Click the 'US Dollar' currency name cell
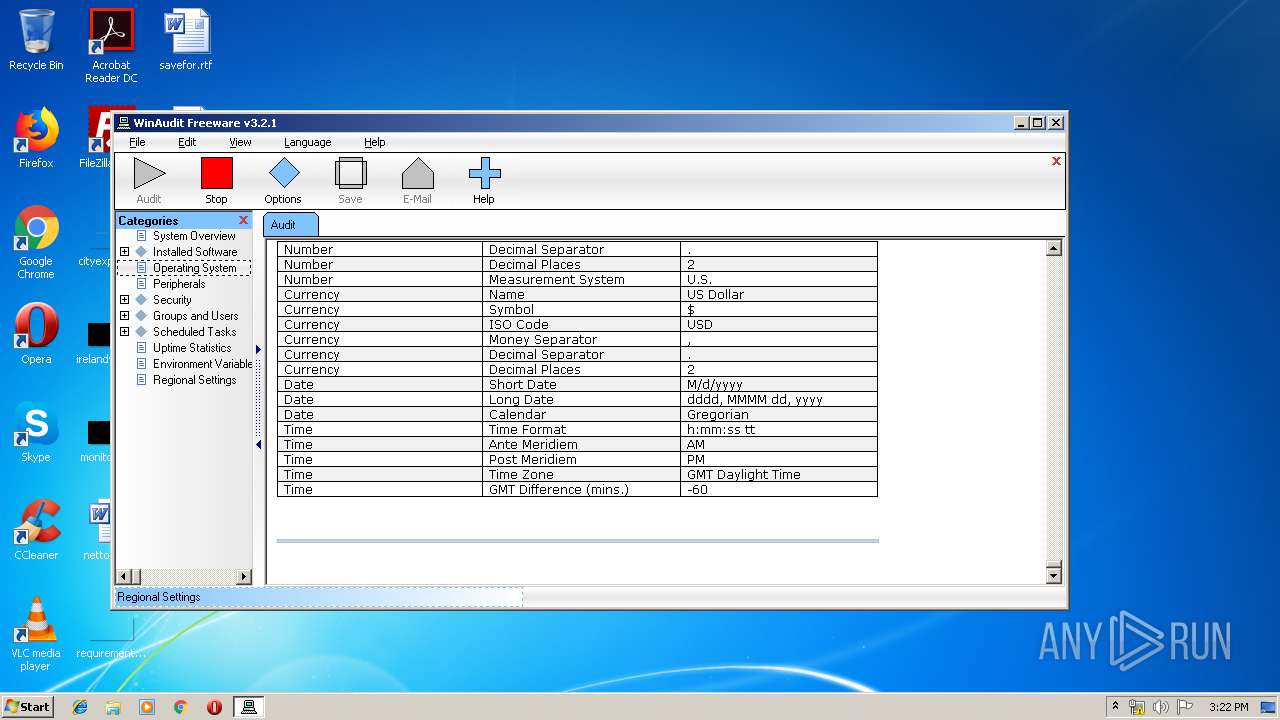This screenshot has width=1280, height=720. (x=778, y=295)
